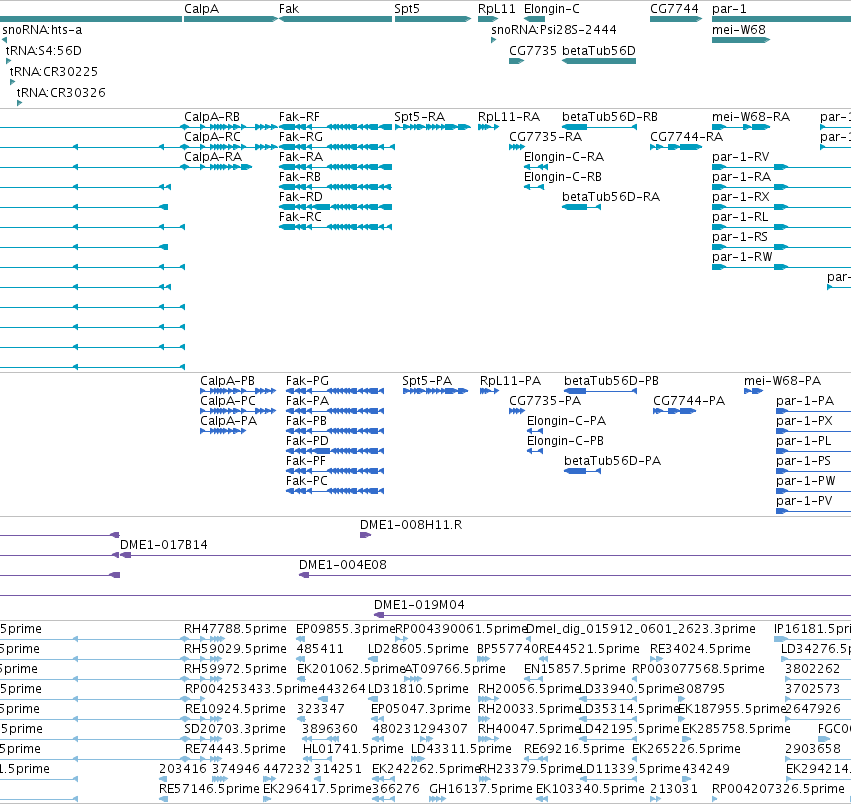
Task: Click the CalpA-RB transcript label
Action: click(212, 117)
